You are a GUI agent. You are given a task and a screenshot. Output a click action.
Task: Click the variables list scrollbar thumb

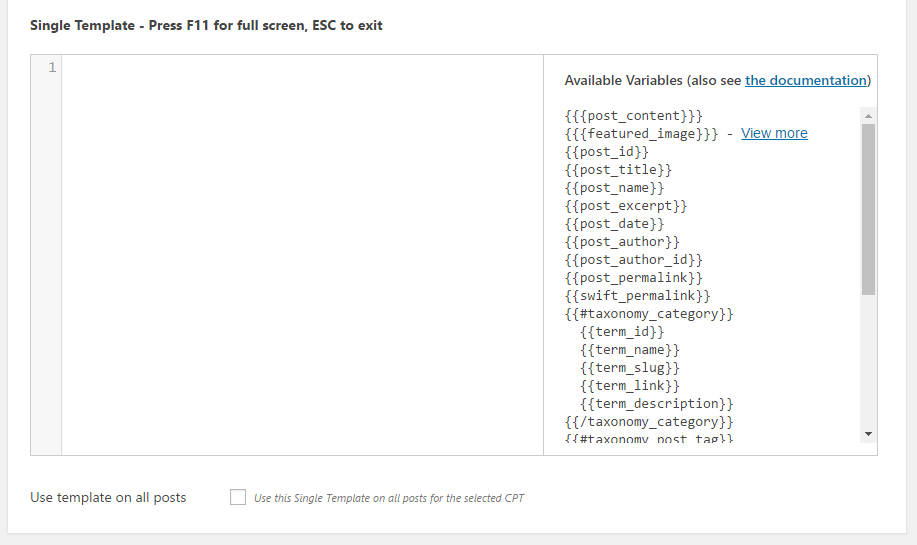[868, 209]
